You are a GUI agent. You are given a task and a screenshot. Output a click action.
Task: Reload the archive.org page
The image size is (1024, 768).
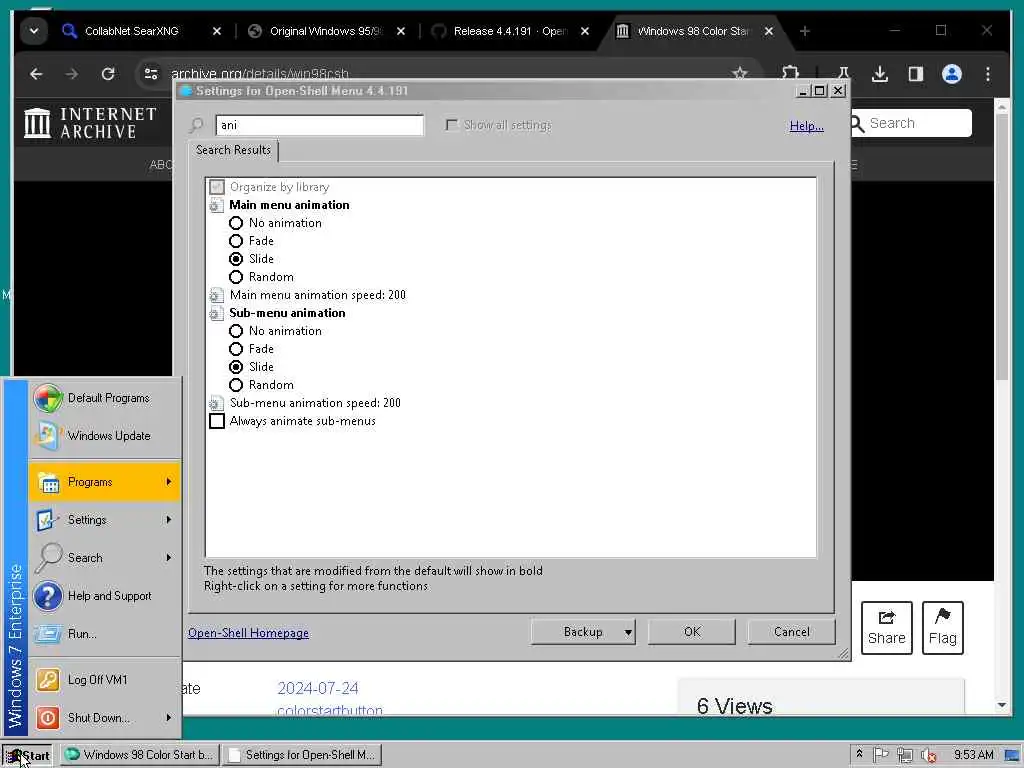108,74
